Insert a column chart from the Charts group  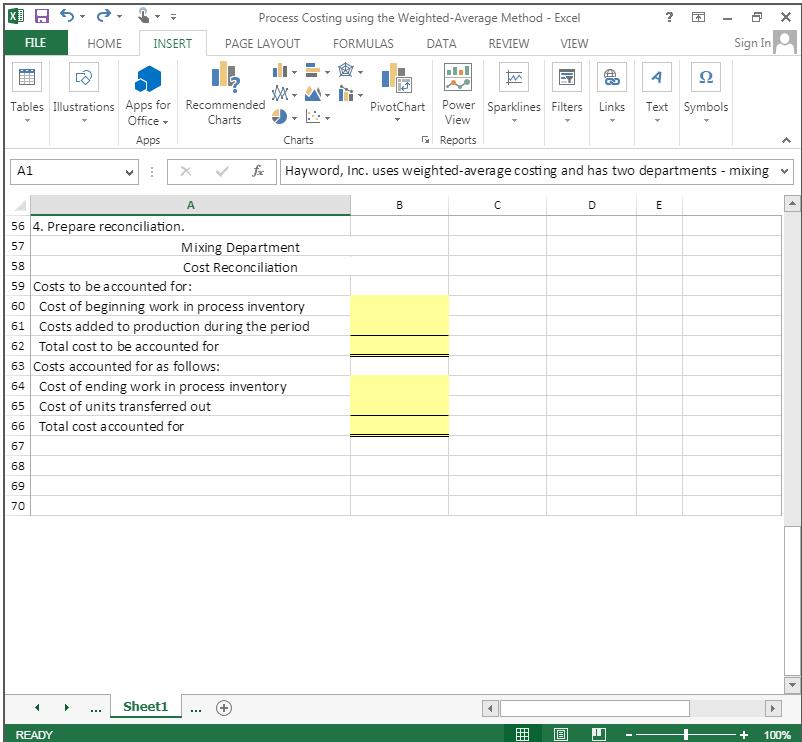(x=279, y=70)
